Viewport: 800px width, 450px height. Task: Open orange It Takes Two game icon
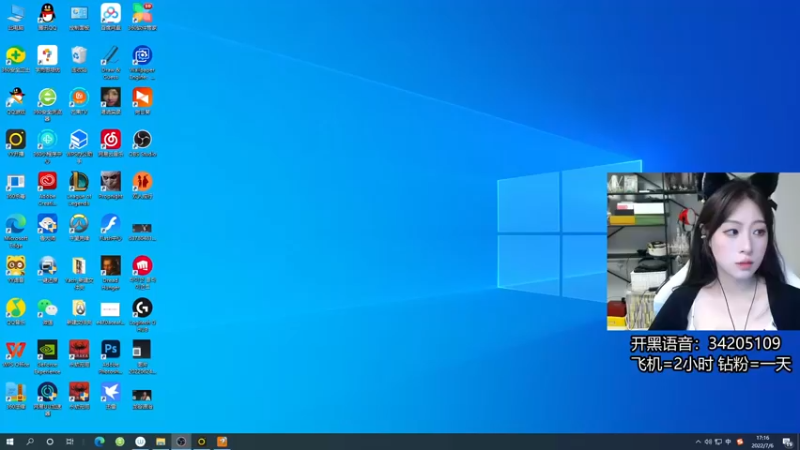click(142, 184)
